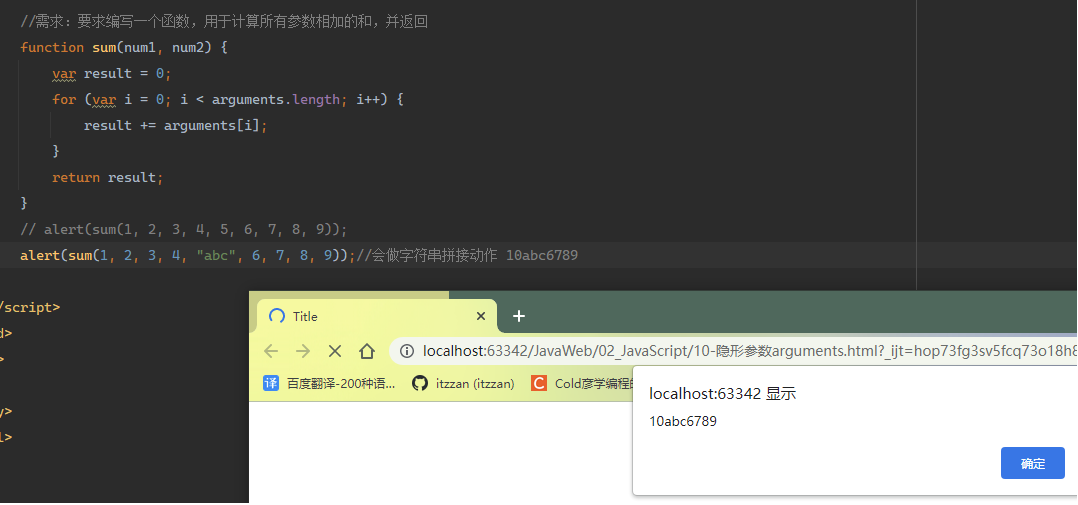1078x505 pixels.
Task: Click the loading spinner on Title tab
Action: click(276, 316)
